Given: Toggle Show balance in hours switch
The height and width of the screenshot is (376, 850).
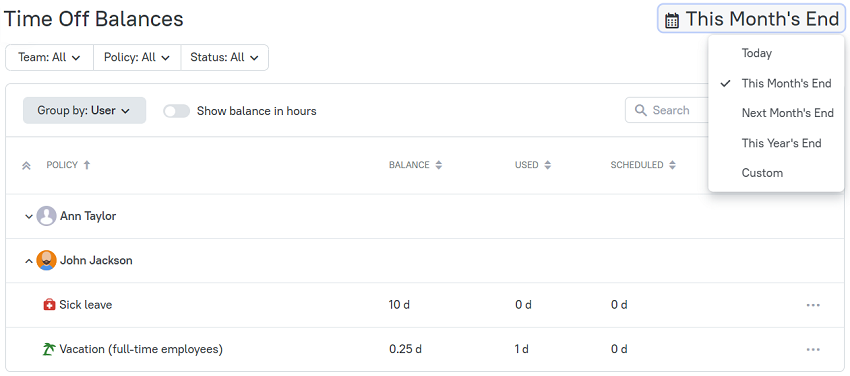Looking at the screenshot, I should pyautogui.click(x=177, y=111).
